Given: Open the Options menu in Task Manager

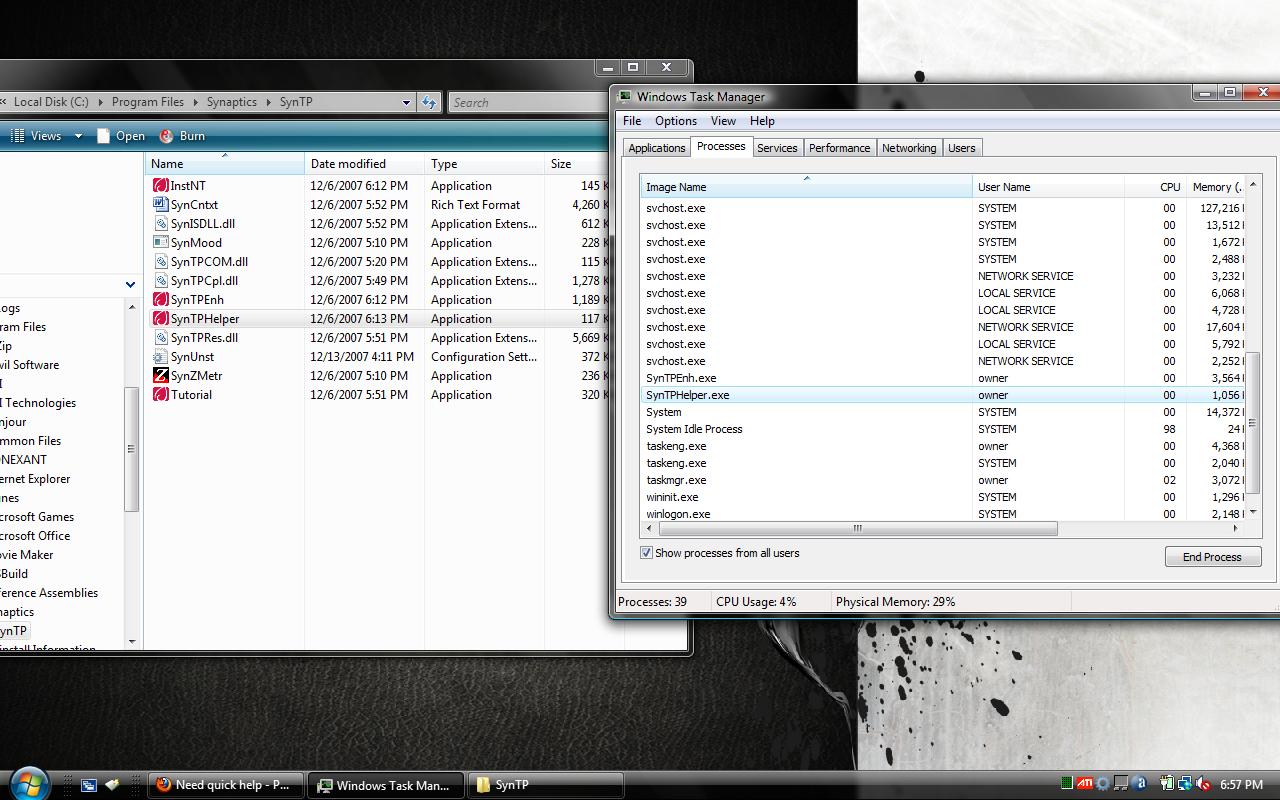Looking at the screenshot, I should point(676,121).
